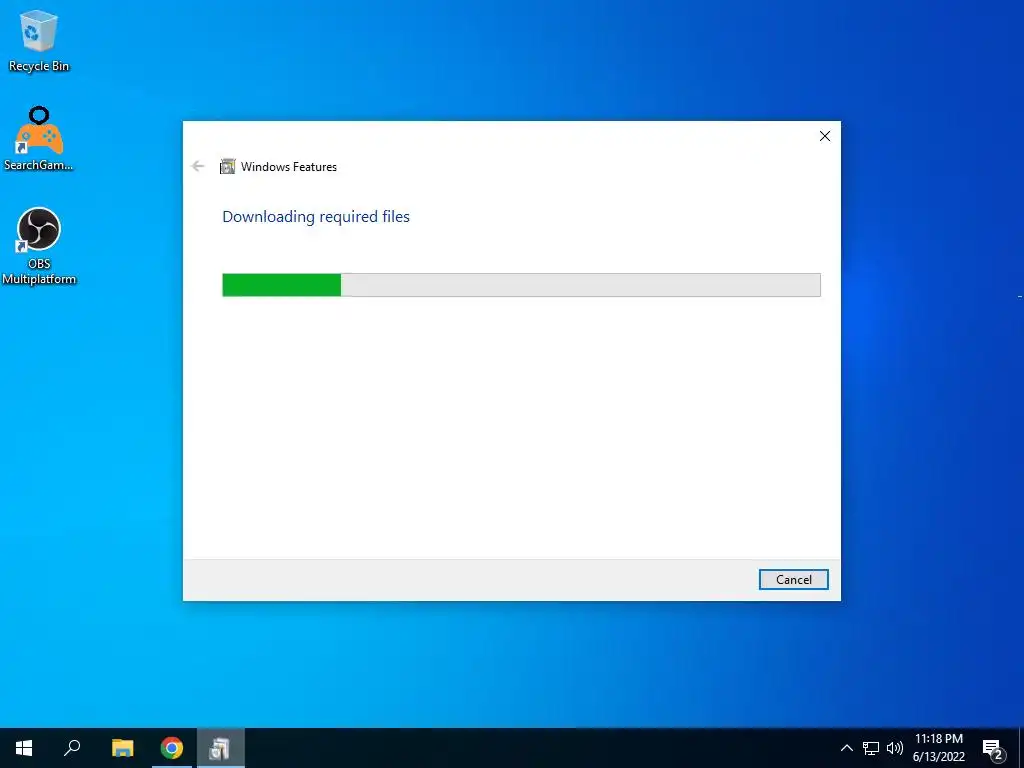The height and width of the screenshot is (768, 1024).
Task: Click the download progress bar
Action: [521, 285]
